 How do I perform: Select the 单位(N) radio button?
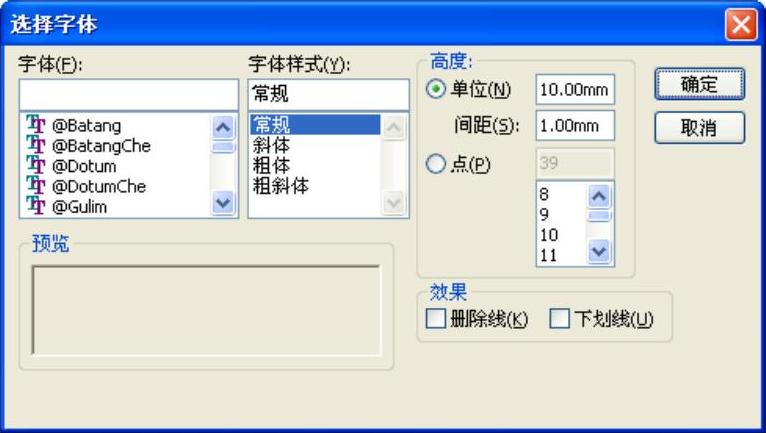[x=435, y=89]
